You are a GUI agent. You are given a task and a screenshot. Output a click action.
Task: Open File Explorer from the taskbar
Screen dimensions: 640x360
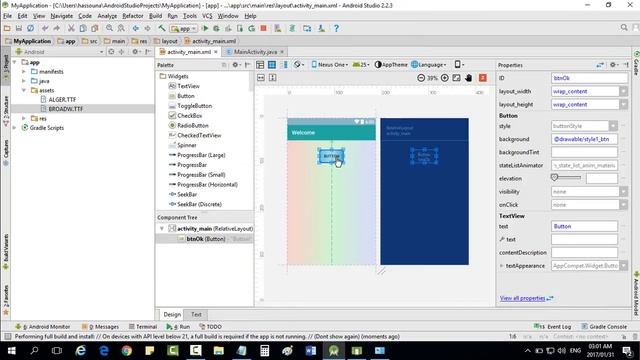pyautogui.click(x=219, y=351)
